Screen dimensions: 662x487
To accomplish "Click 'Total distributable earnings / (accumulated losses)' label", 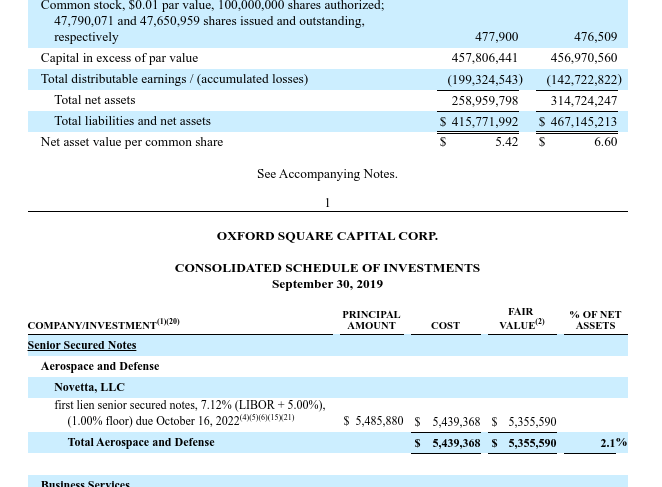I will tap(174, 79).
